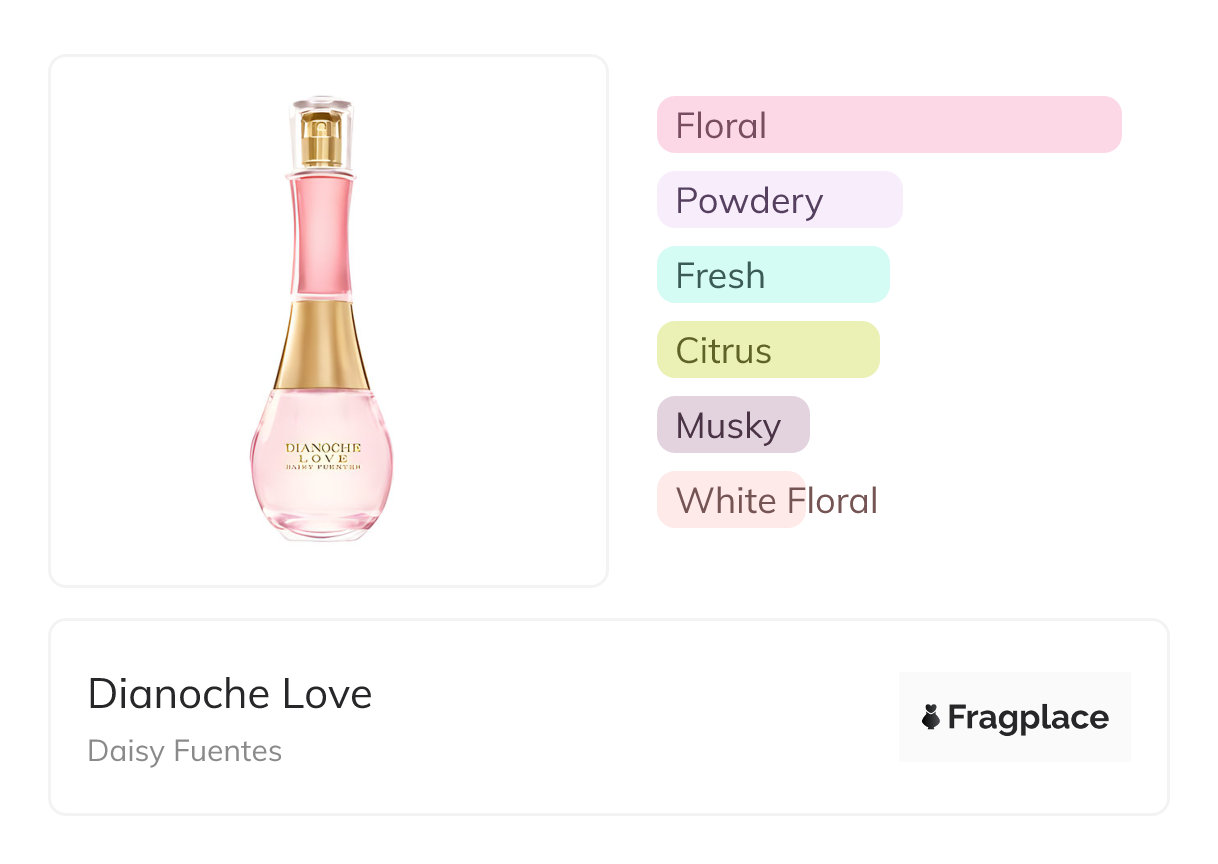
Task: Click the word Floral in the top bar
Action: (721, 126)
